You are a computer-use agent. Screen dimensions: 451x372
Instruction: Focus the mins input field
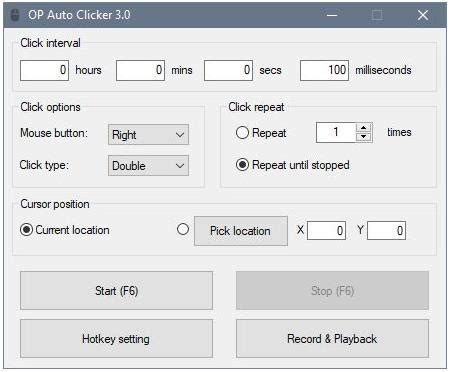[x=140, y=70]
